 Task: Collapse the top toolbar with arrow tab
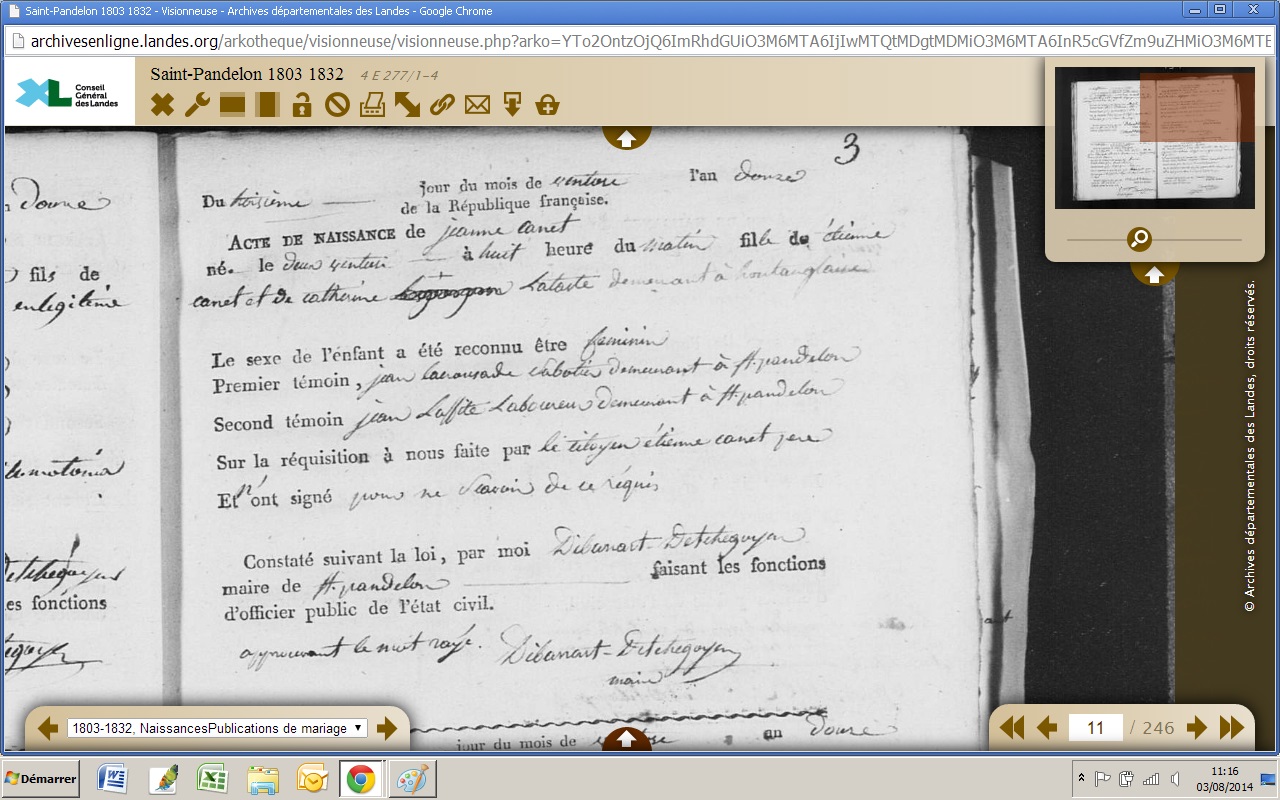pyautogui.click(x=626, y=138)
